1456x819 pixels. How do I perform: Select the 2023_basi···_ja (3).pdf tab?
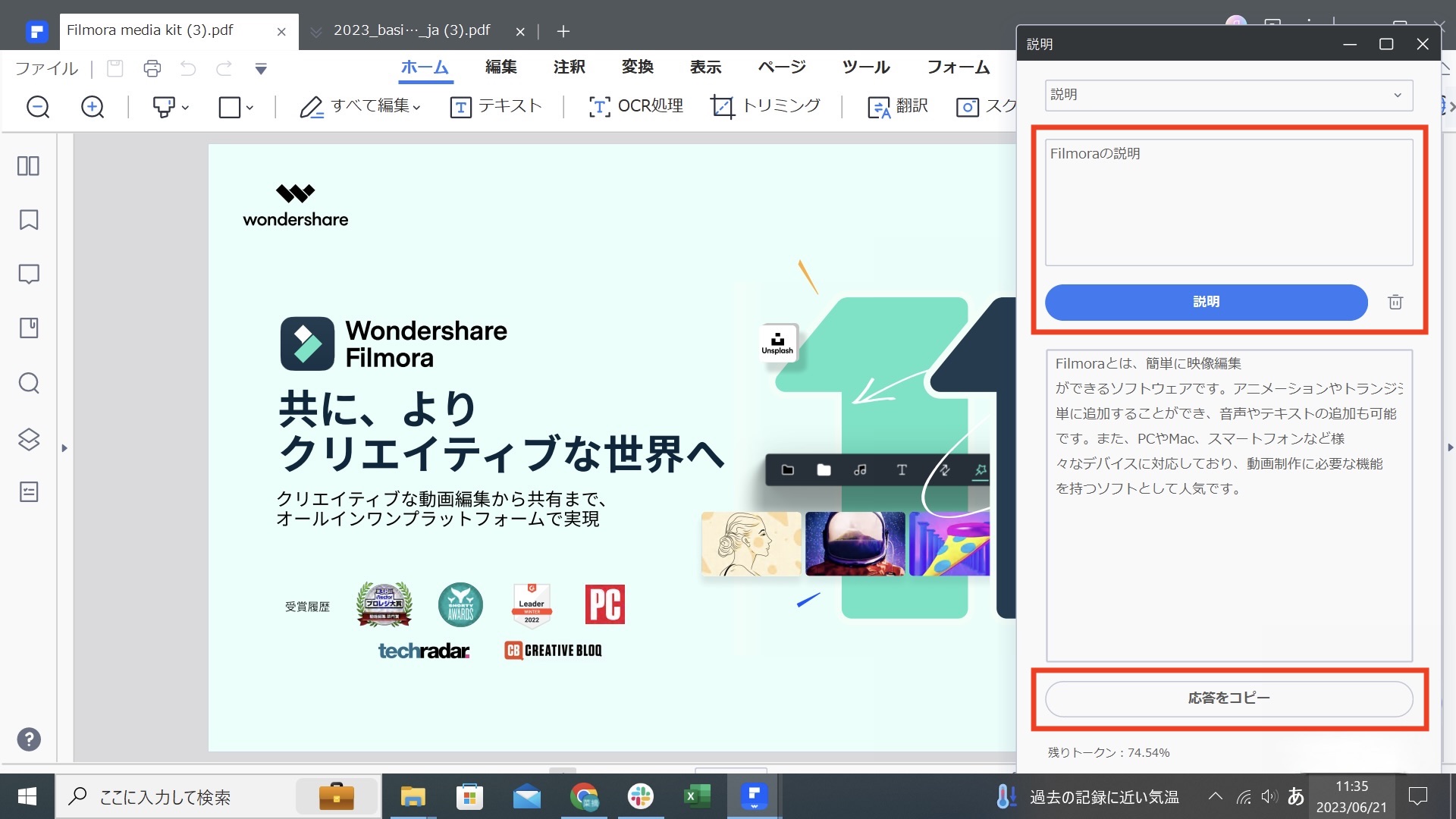pos(412,30)
